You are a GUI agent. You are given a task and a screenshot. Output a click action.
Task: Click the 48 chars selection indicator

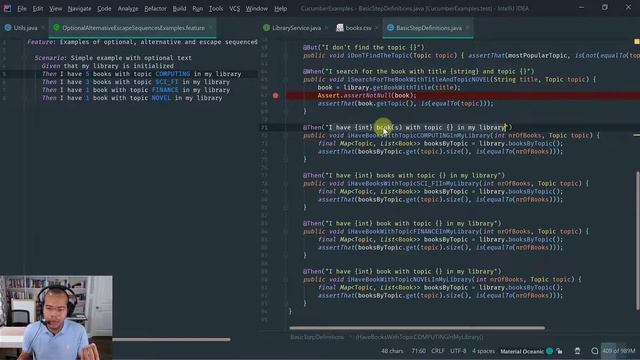click(392, 351)
